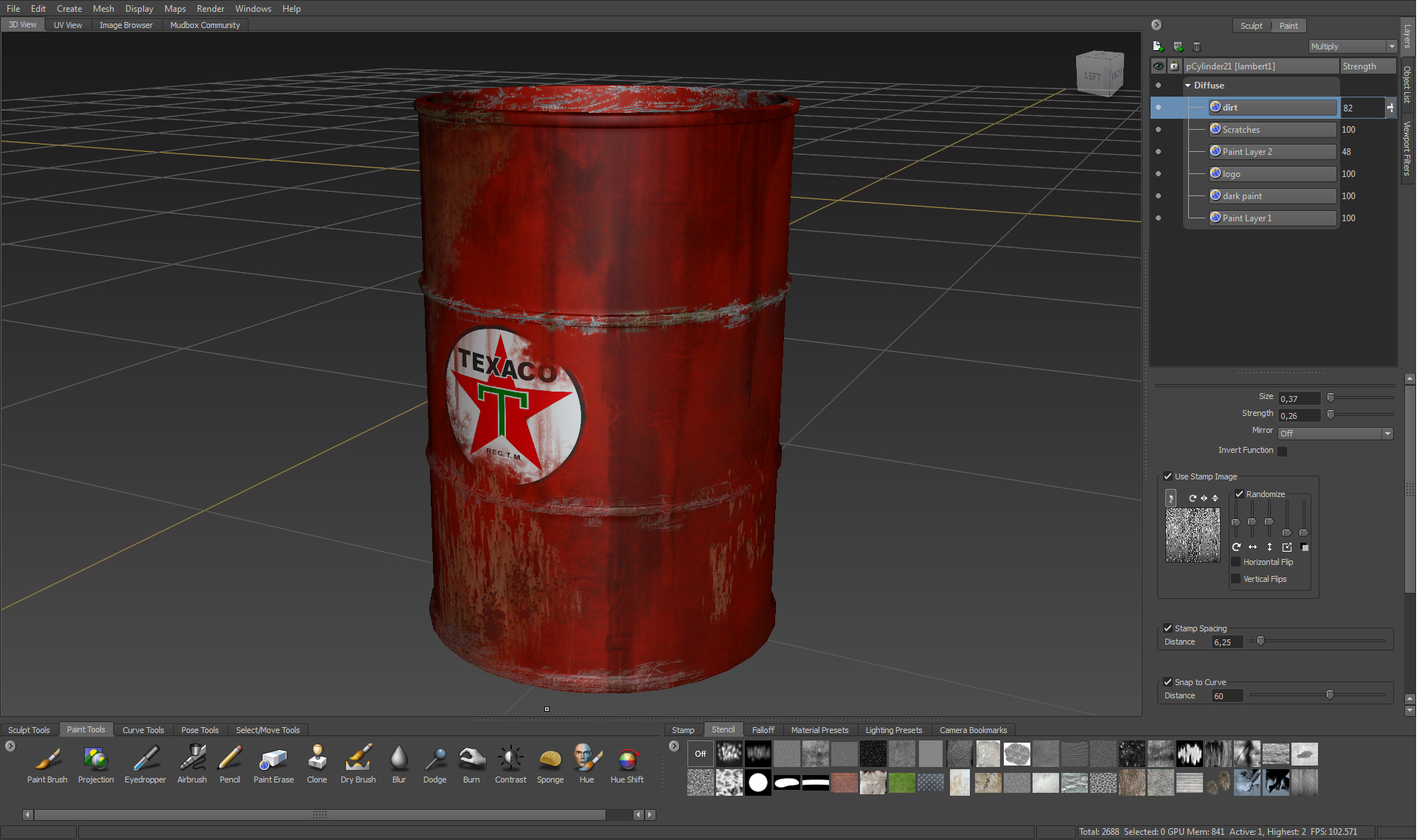Open the Sculpt Tools tab
The image size is (1422, 840).
pyautogui.click(x=29, y=730)
